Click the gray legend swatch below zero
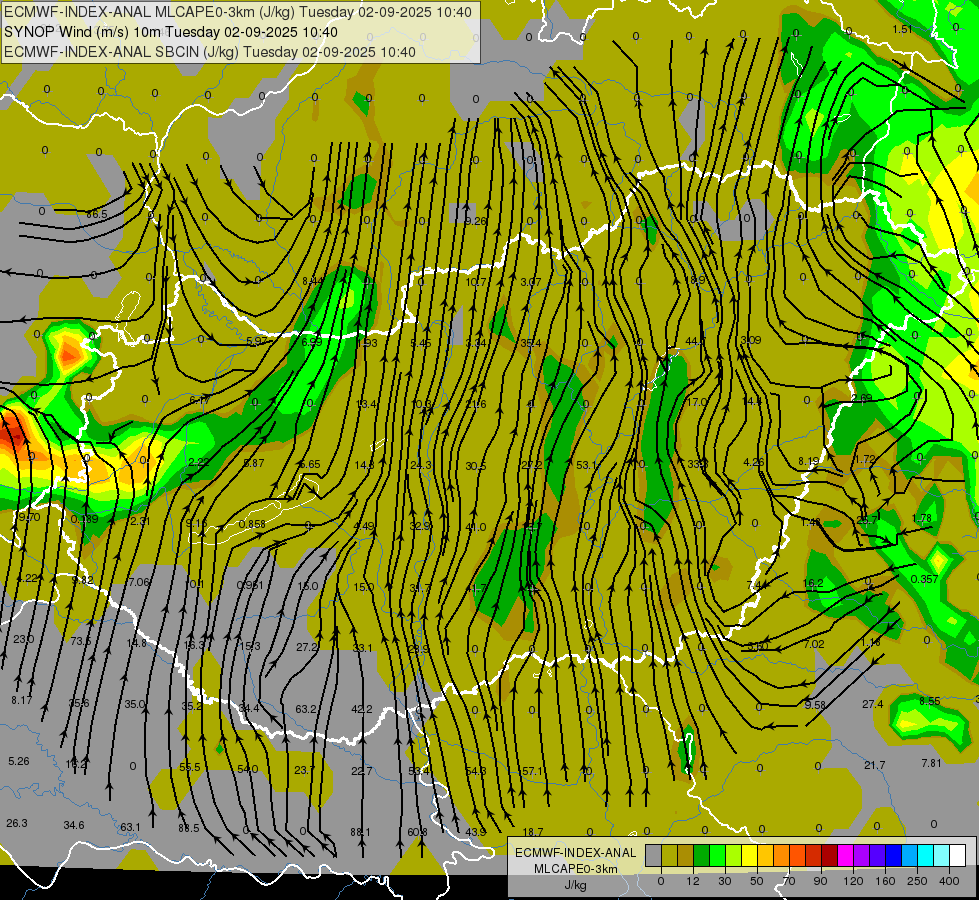 click(654, 855)
